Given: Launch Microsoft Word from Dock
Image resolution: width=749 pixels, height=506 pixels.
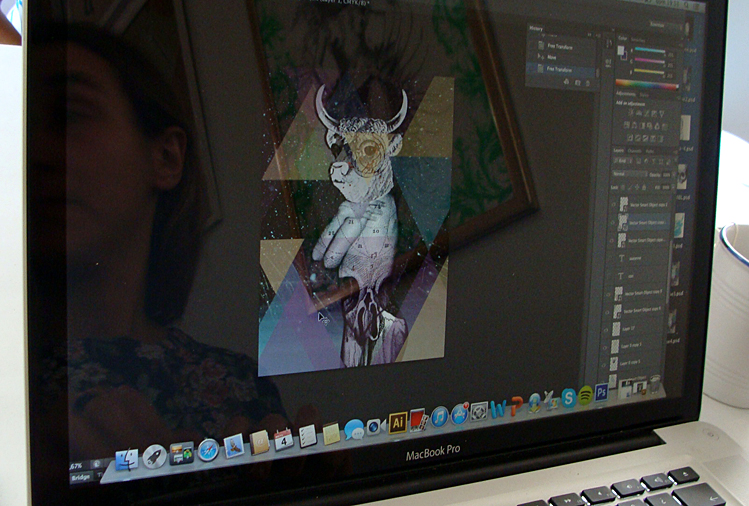Looking at the screenshot, I should (498, 409).
